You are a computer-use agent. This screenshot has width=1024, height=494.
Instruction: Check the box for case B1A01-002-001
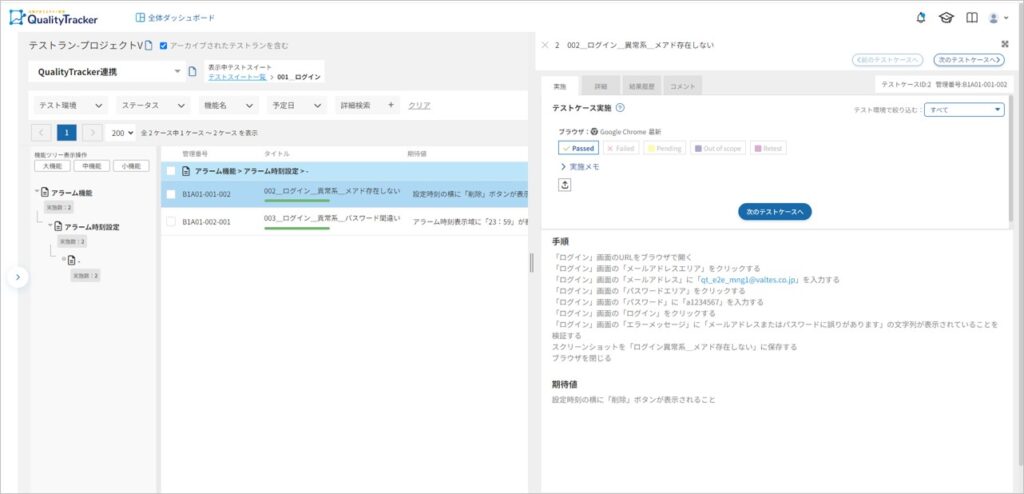(x=171, y=221)
